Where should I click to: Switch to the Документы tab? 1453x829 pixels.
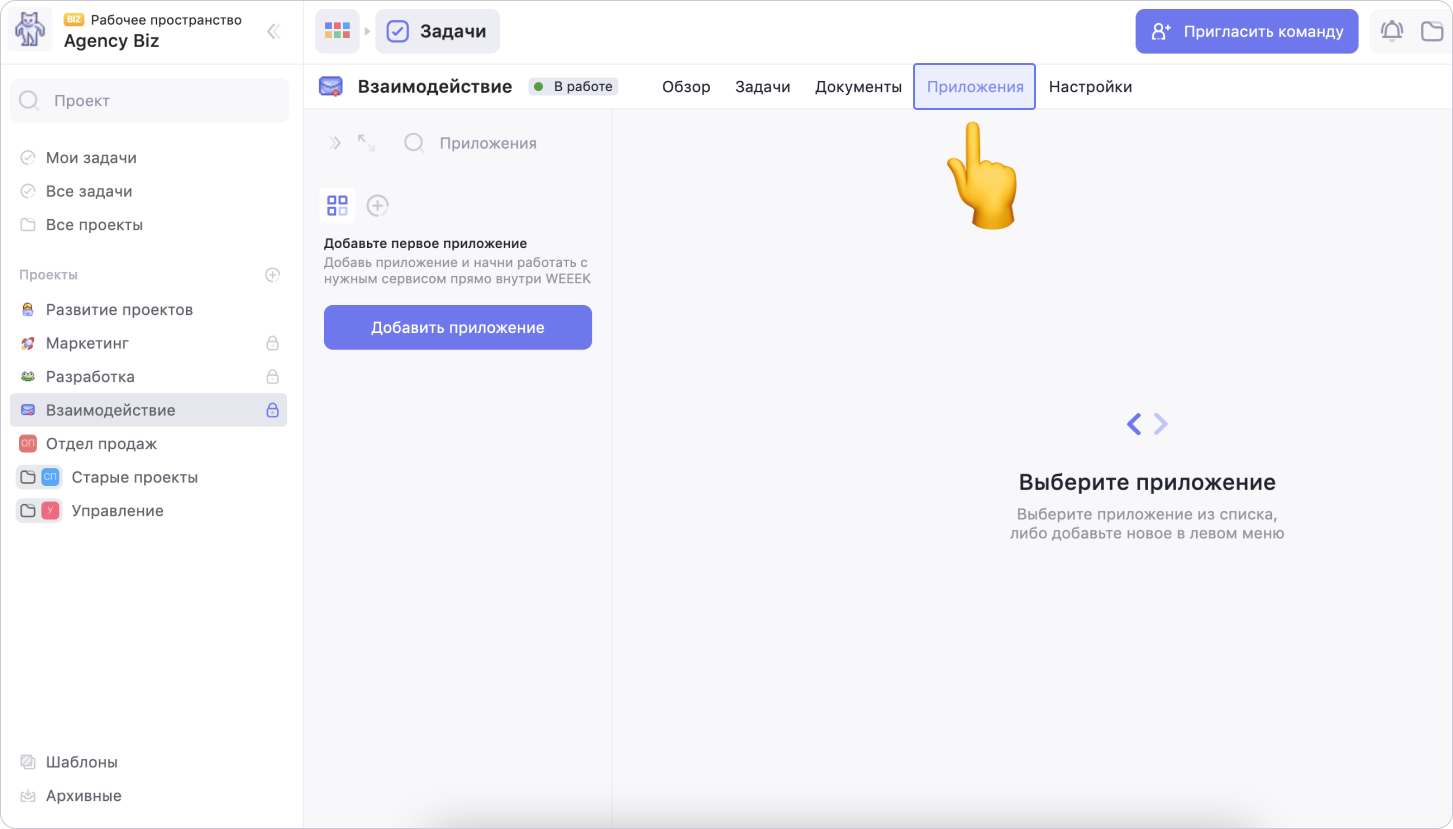coord(858,87)
